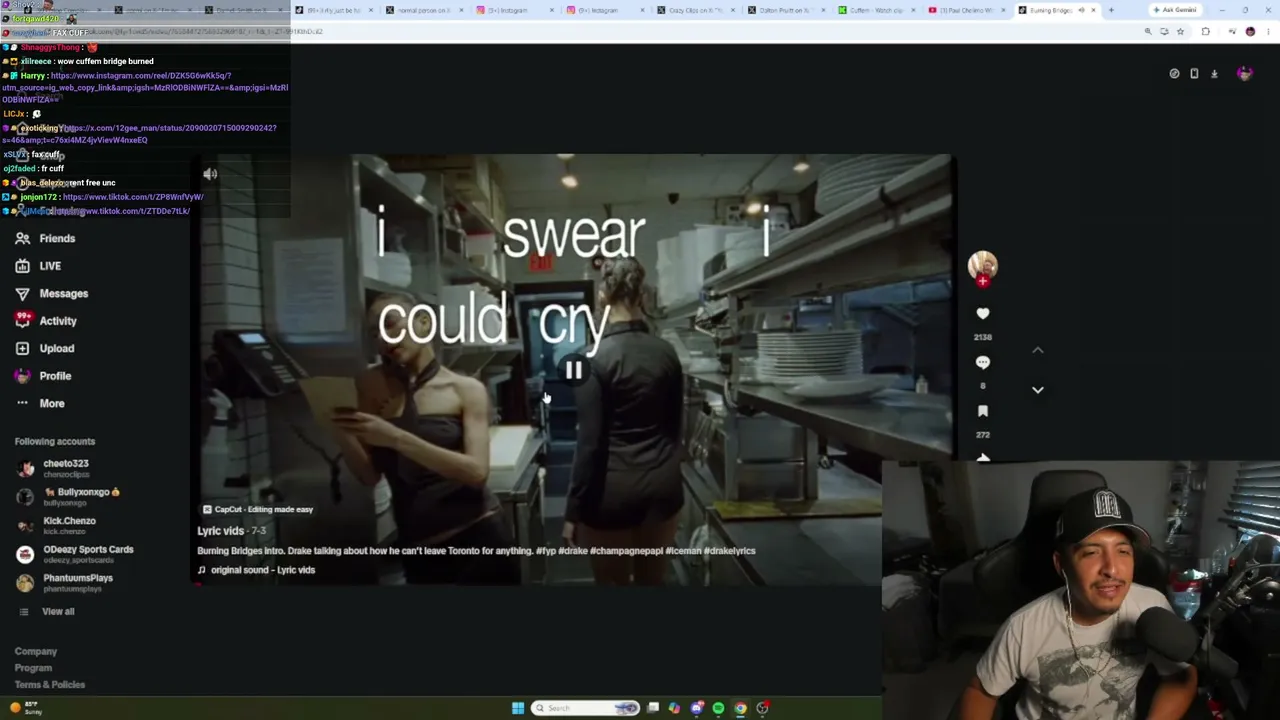This screenshot has height=720, width=1280.
Task: Open Copilot from the taskbar
Action: coord(675,708)
